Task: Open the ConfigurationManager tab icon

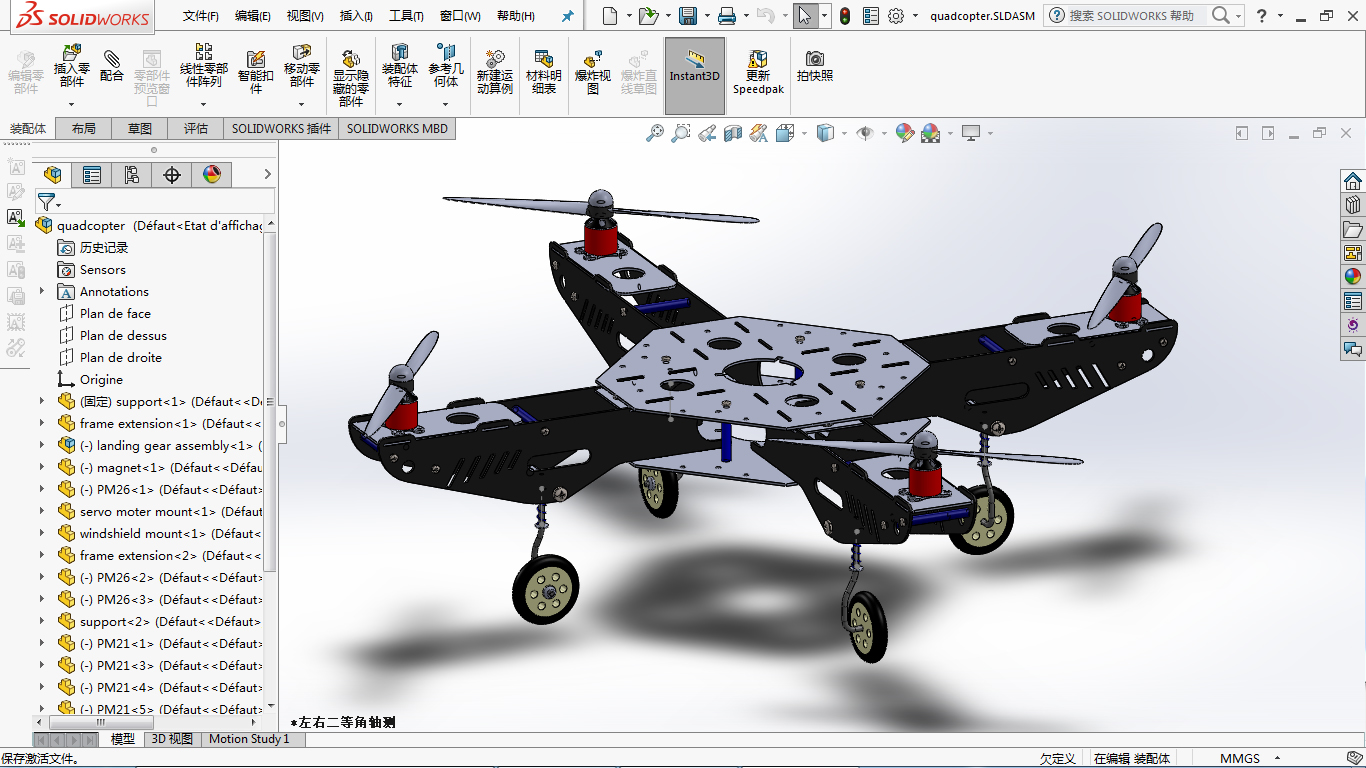Action: point(132,175)
